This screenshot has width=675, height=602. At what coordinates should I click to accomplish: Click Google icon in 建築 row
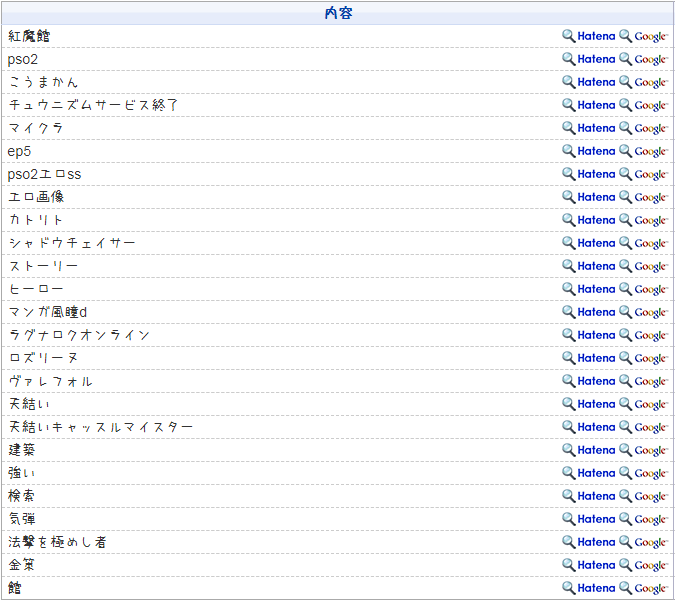tap(643, 450)
